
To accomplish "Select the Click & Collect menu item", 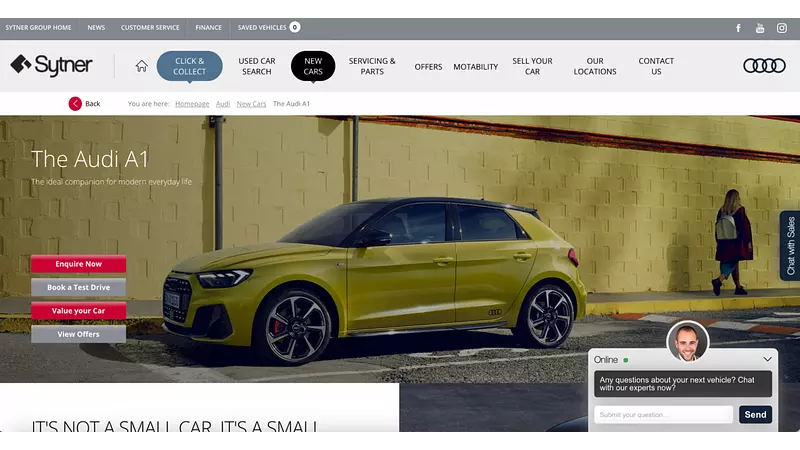I will pyautogui.click(x=189, y=66).
